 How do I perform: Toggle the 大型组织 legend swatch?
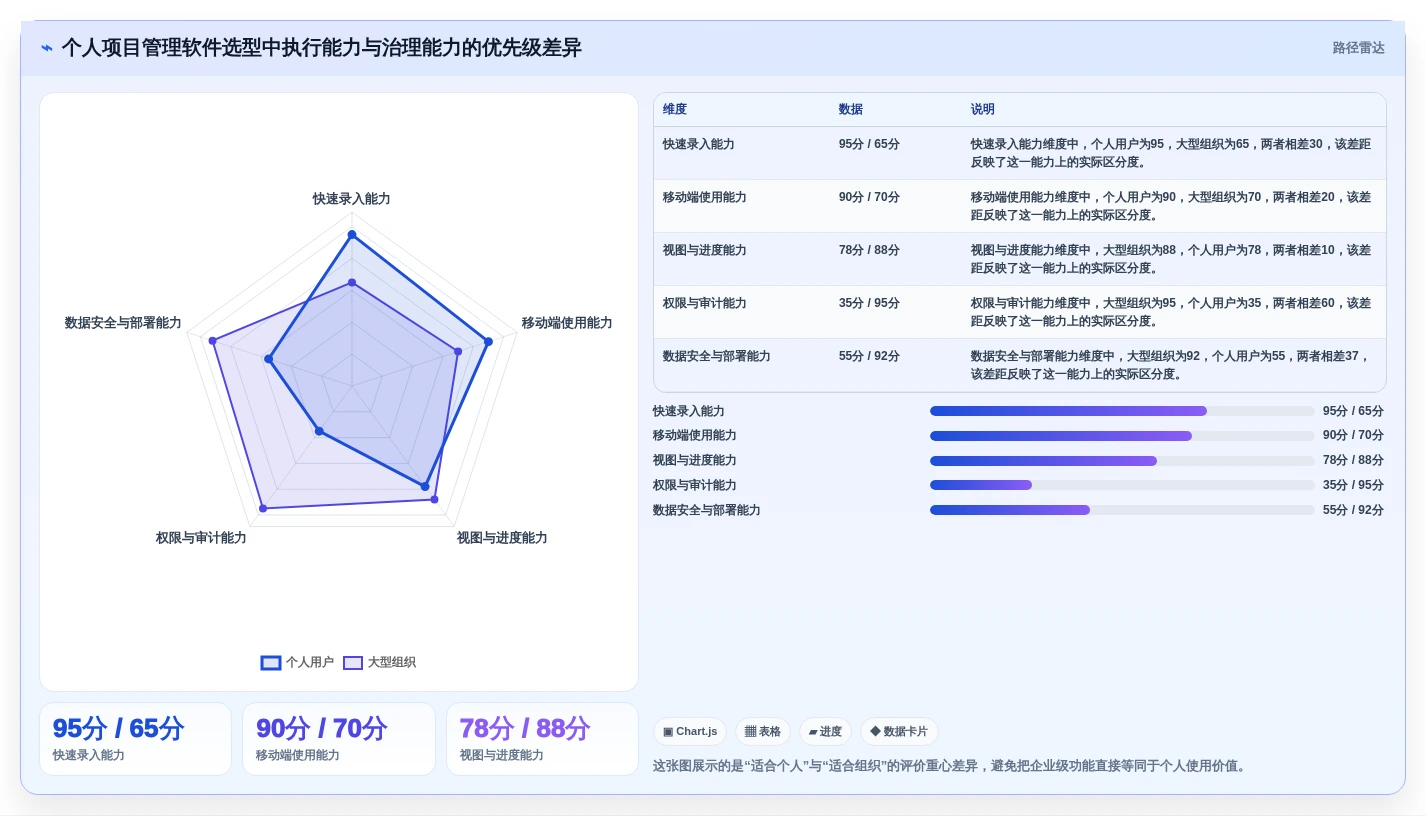[x=353, y=662]
